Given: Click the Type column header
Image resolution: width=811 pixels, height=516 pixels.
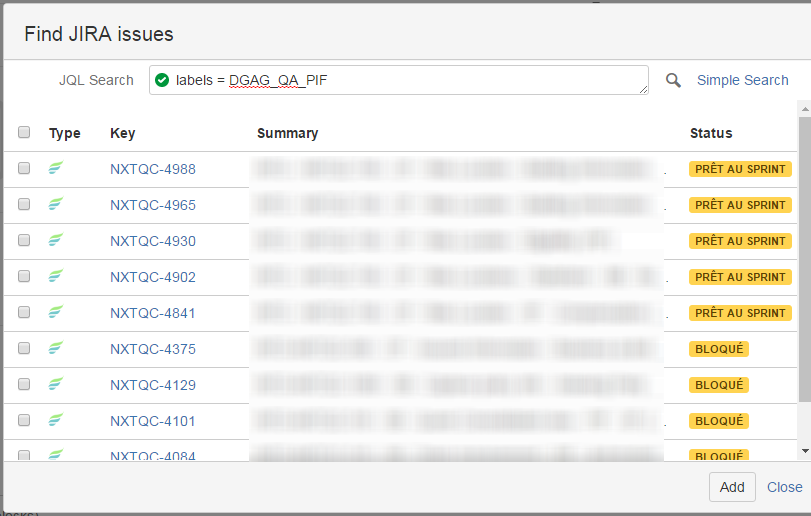Looking at the screenshot, I should coord(65,133).
